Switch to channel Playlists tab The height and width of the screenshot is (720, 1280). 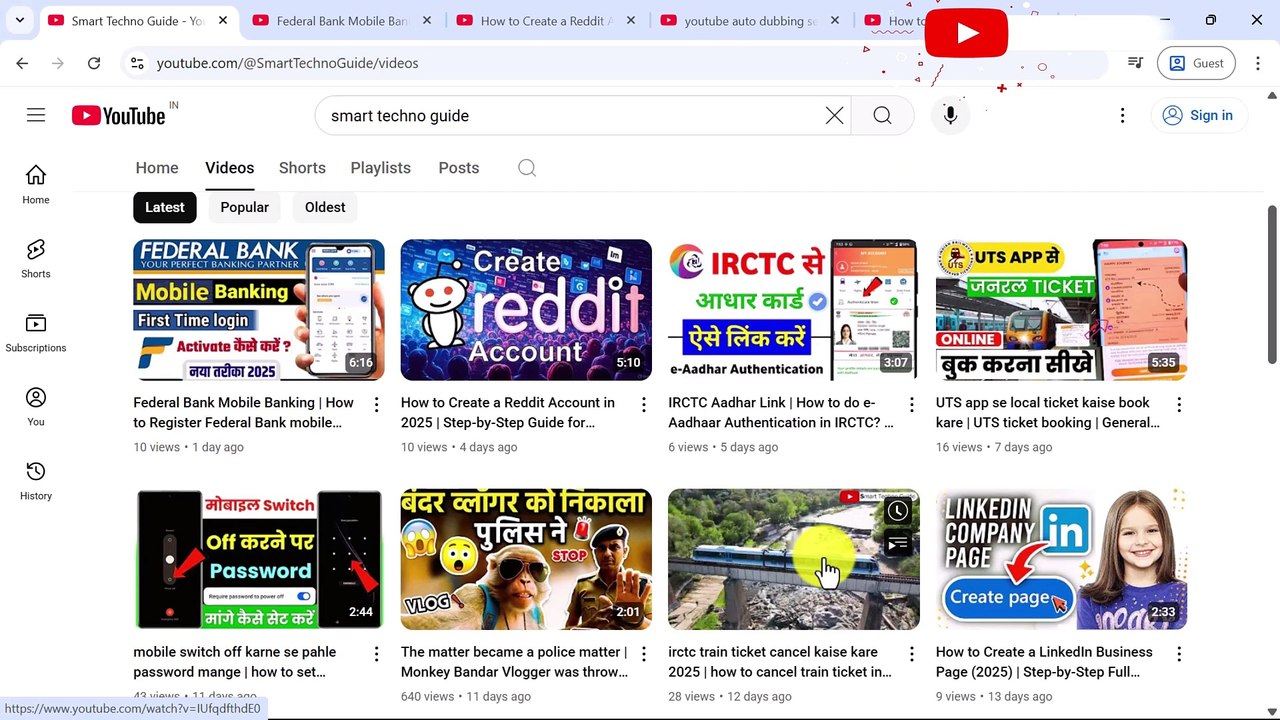[x=381, y=168]
